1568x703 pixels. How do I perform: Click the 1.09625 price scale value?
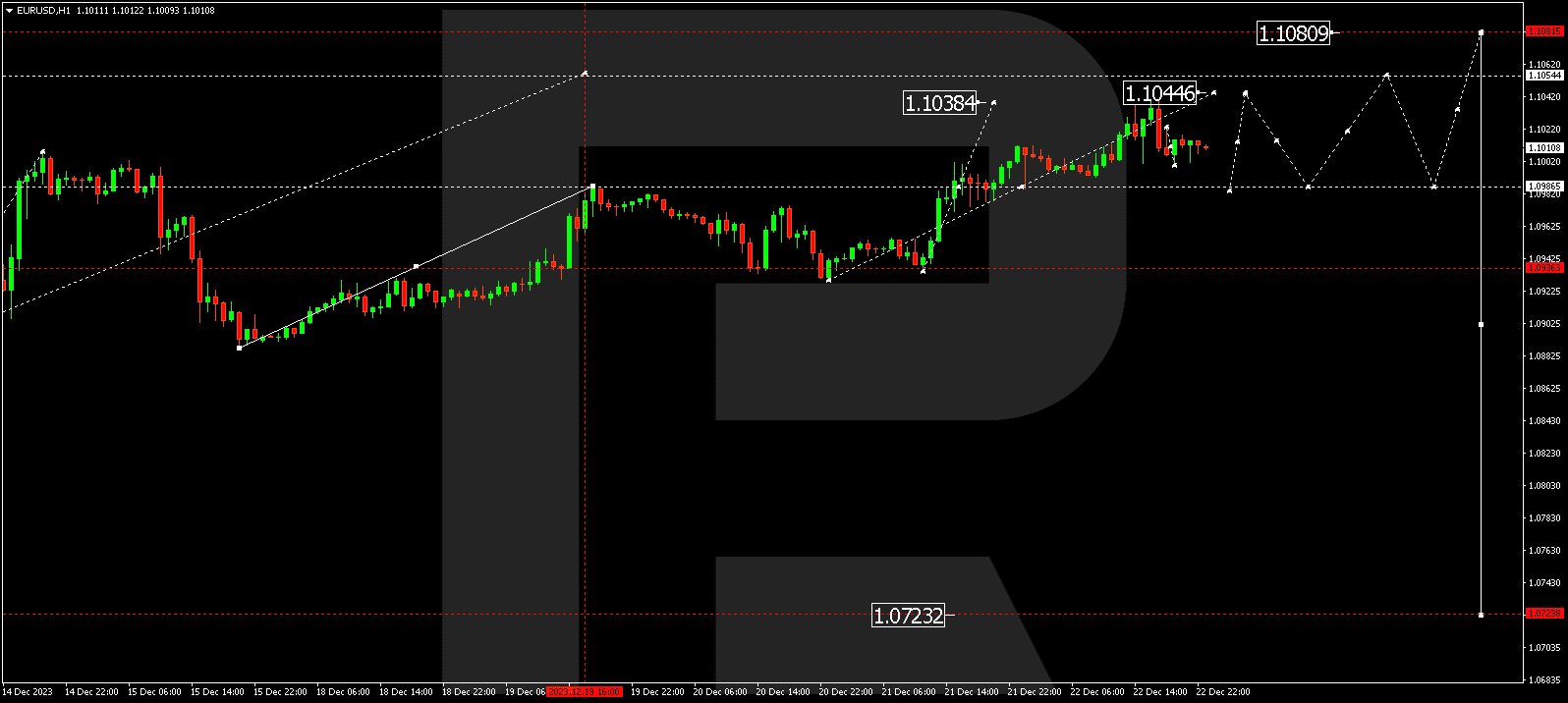click(x=1544, y=226)
